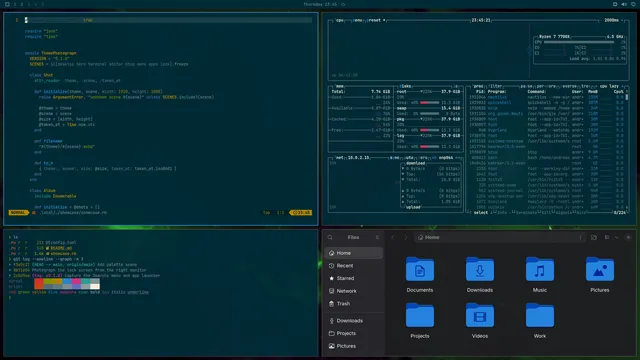This screenshot has height=360, width=640.
Task: Open the btop menu option
Action: 358,20
